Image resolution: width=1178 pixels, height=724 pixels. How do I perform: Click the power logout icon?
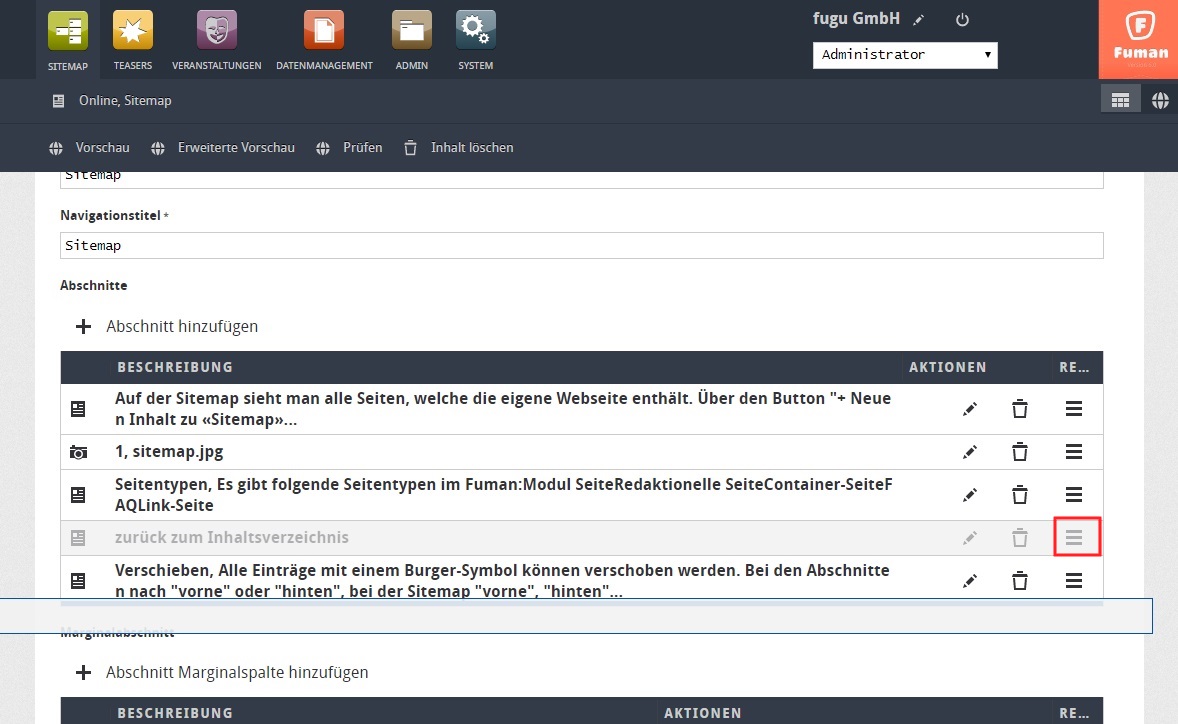(x=962, y=19)
